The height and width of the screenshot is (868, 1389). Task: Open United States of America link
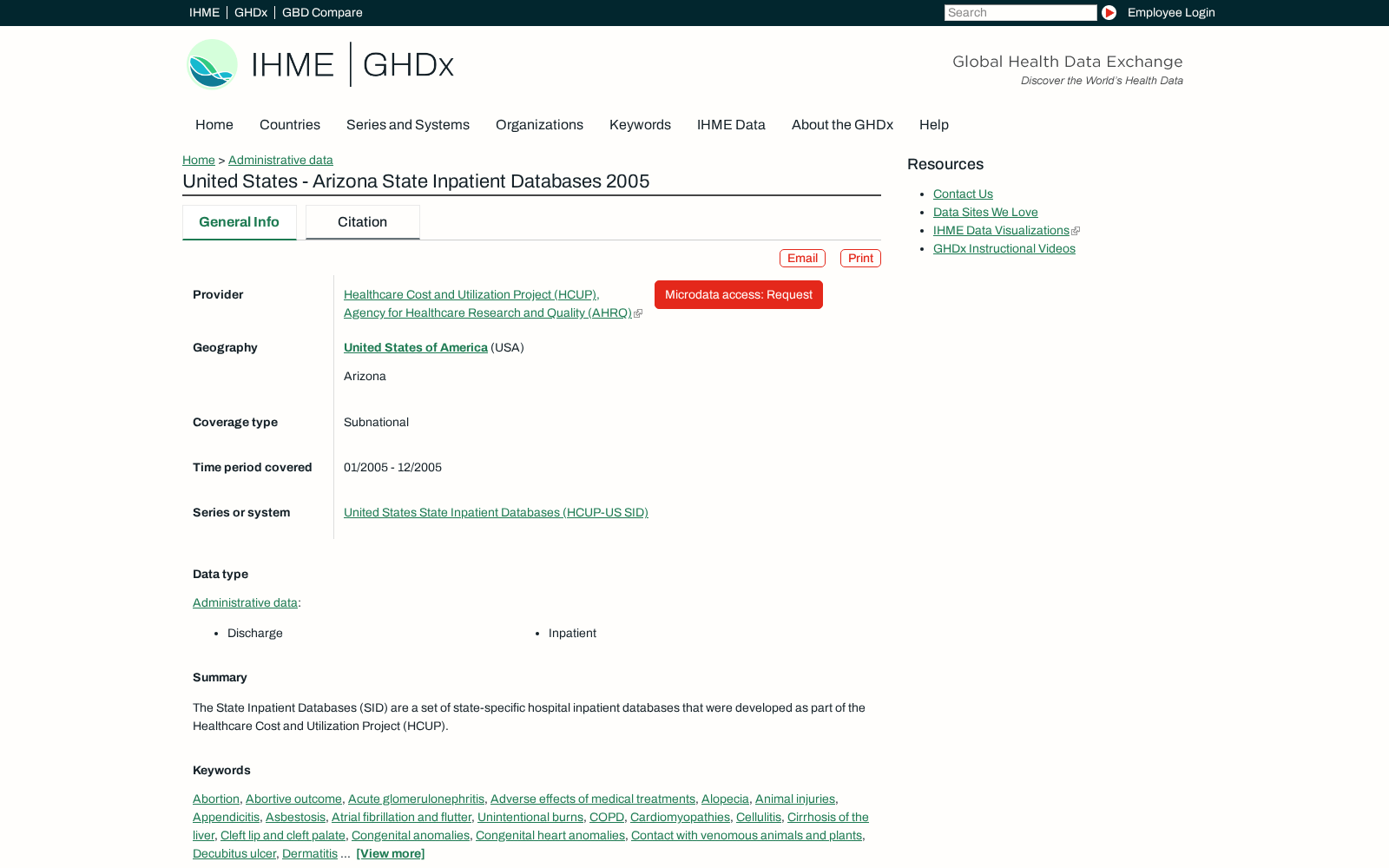[x=416, y=348]
